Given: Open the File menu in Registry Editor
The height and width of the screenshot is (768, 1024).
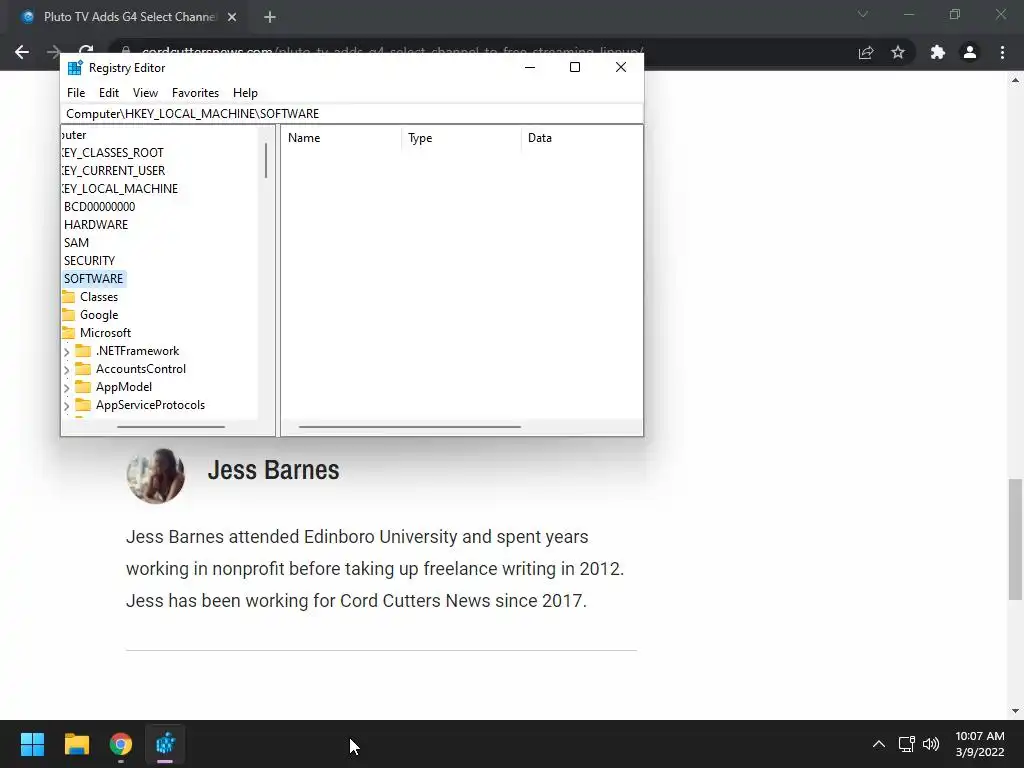Looking at the screenshot, I should 76,93.
